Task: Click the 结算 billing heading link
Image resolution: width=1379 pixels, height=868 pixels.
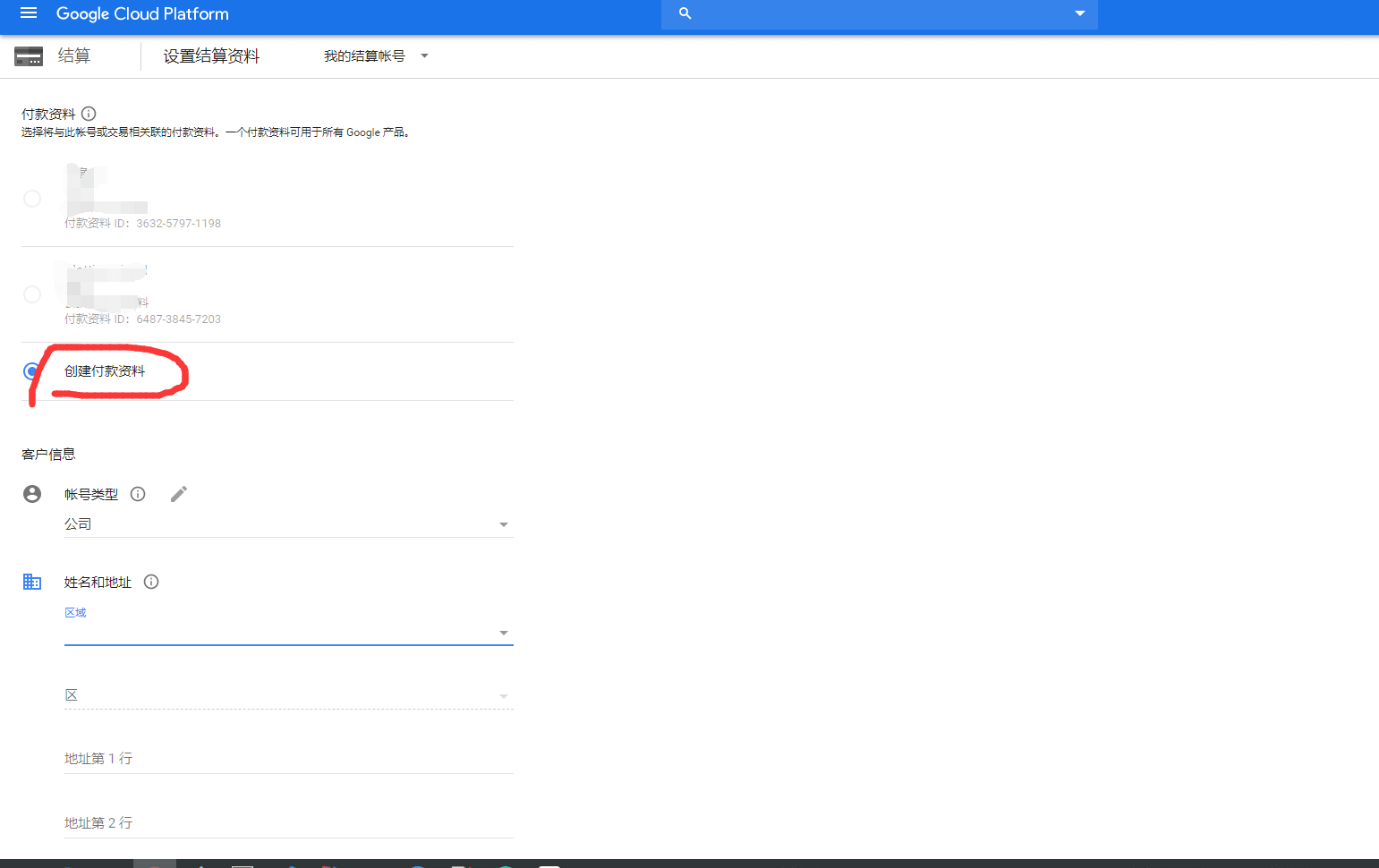Action: pyautogui.click(x=73, y=56)
